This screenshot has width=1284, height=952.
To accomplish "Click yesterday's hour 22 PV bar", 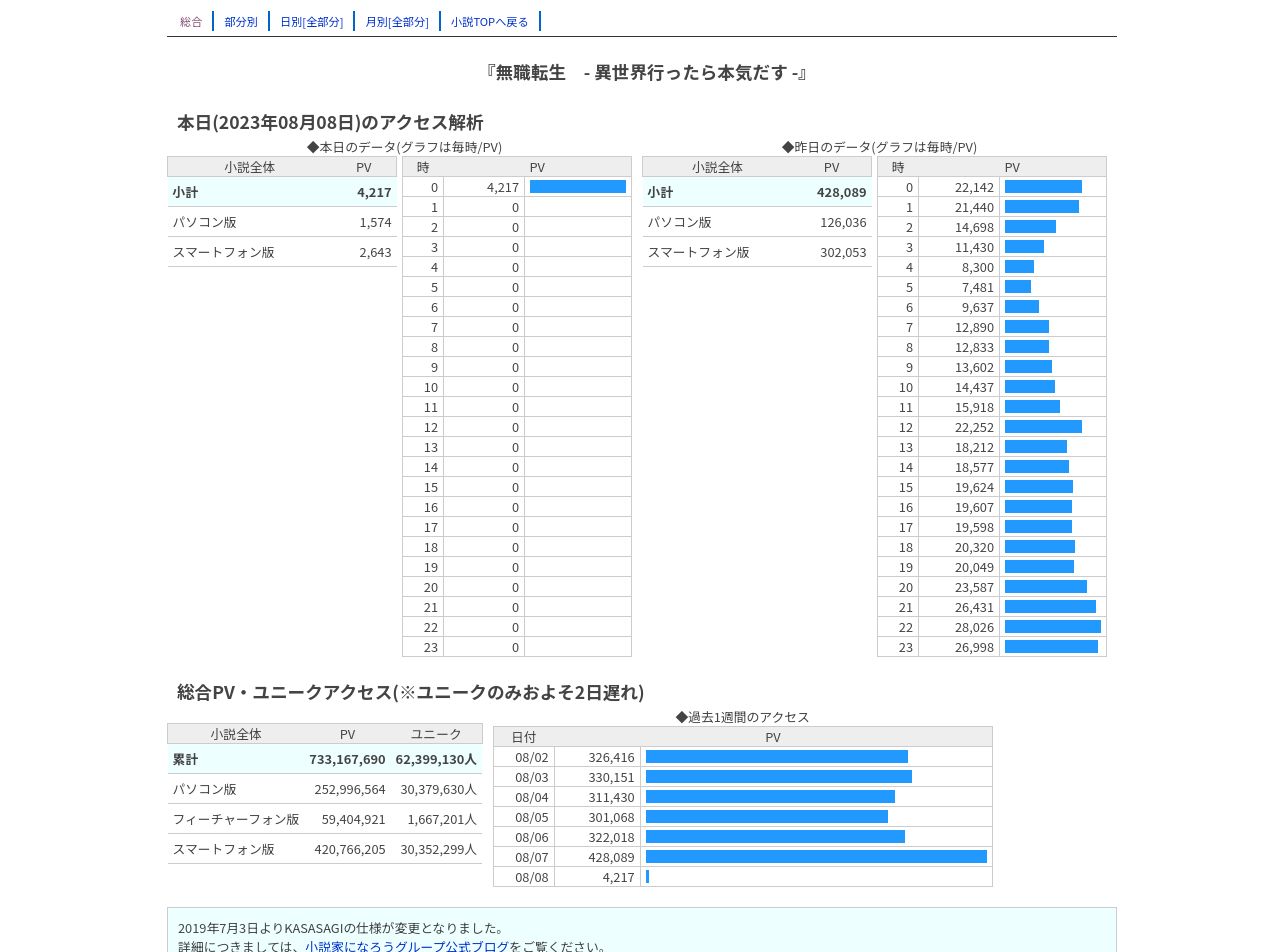I will tap(1053, 627).
